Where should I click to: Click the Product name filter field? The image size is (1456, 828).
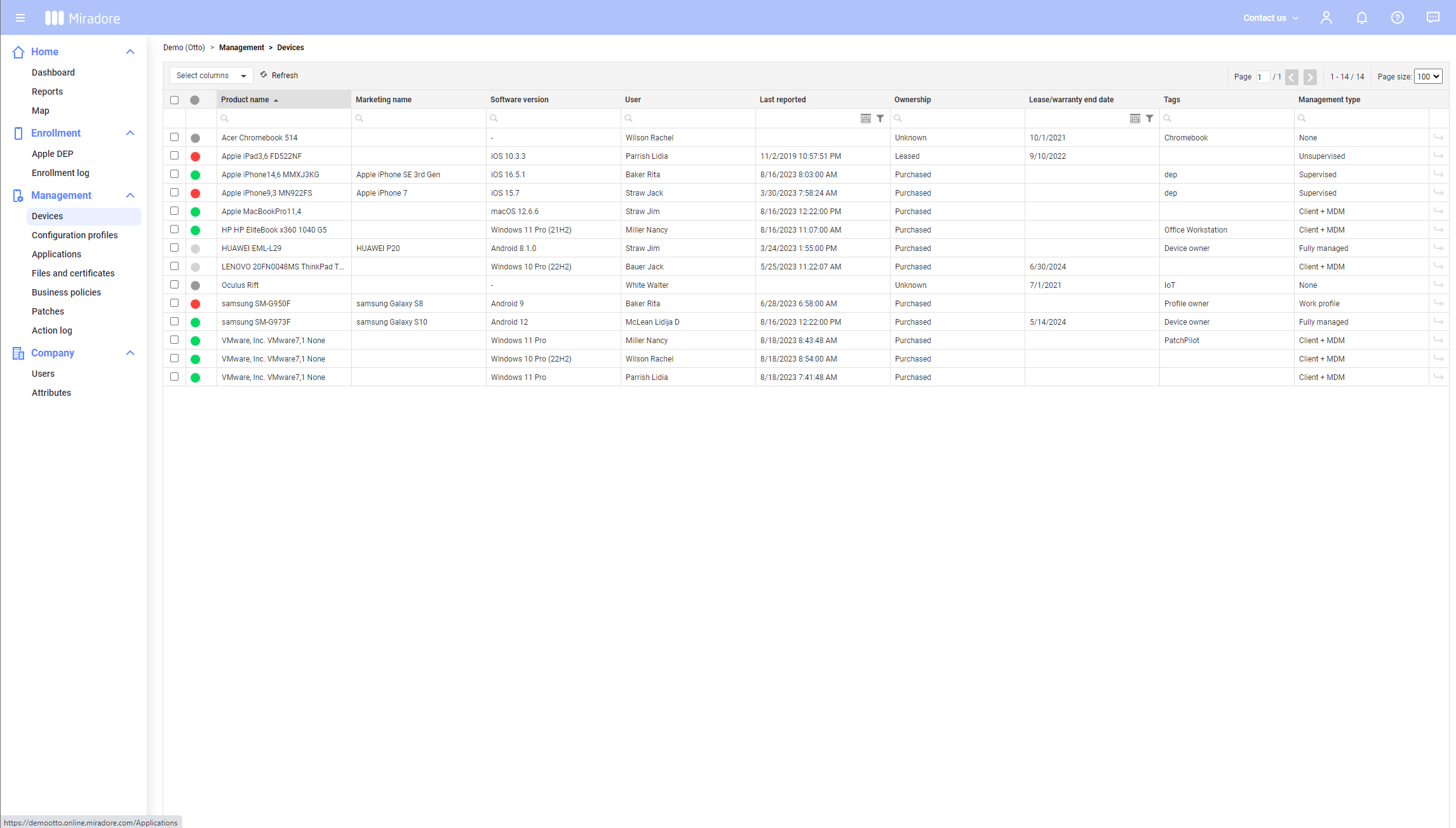pos(284,118)
